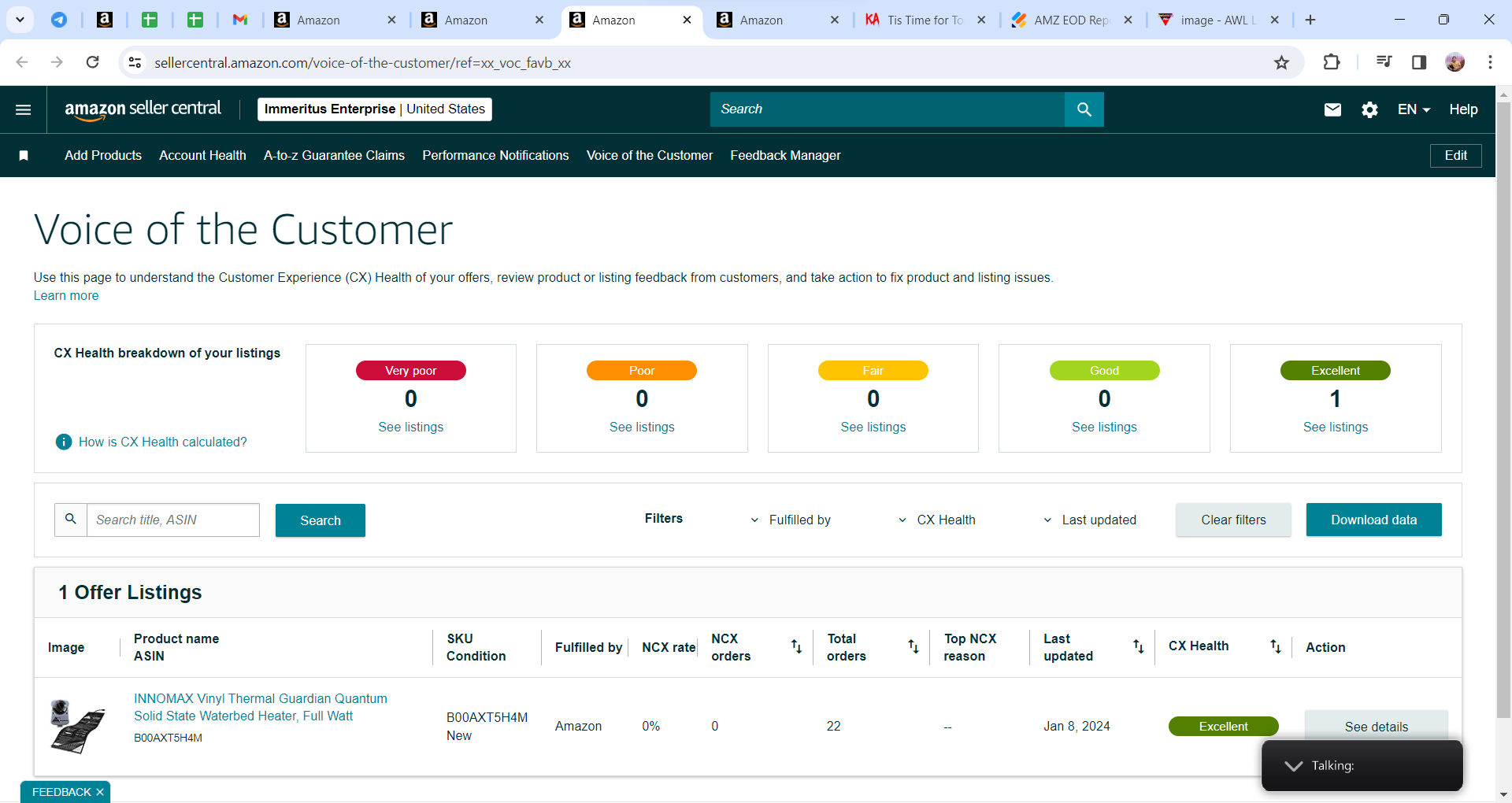The height and width of the screenshot is (803, 1512).
Task: Open the pinned Gmail tab
Action: [240, 20]
